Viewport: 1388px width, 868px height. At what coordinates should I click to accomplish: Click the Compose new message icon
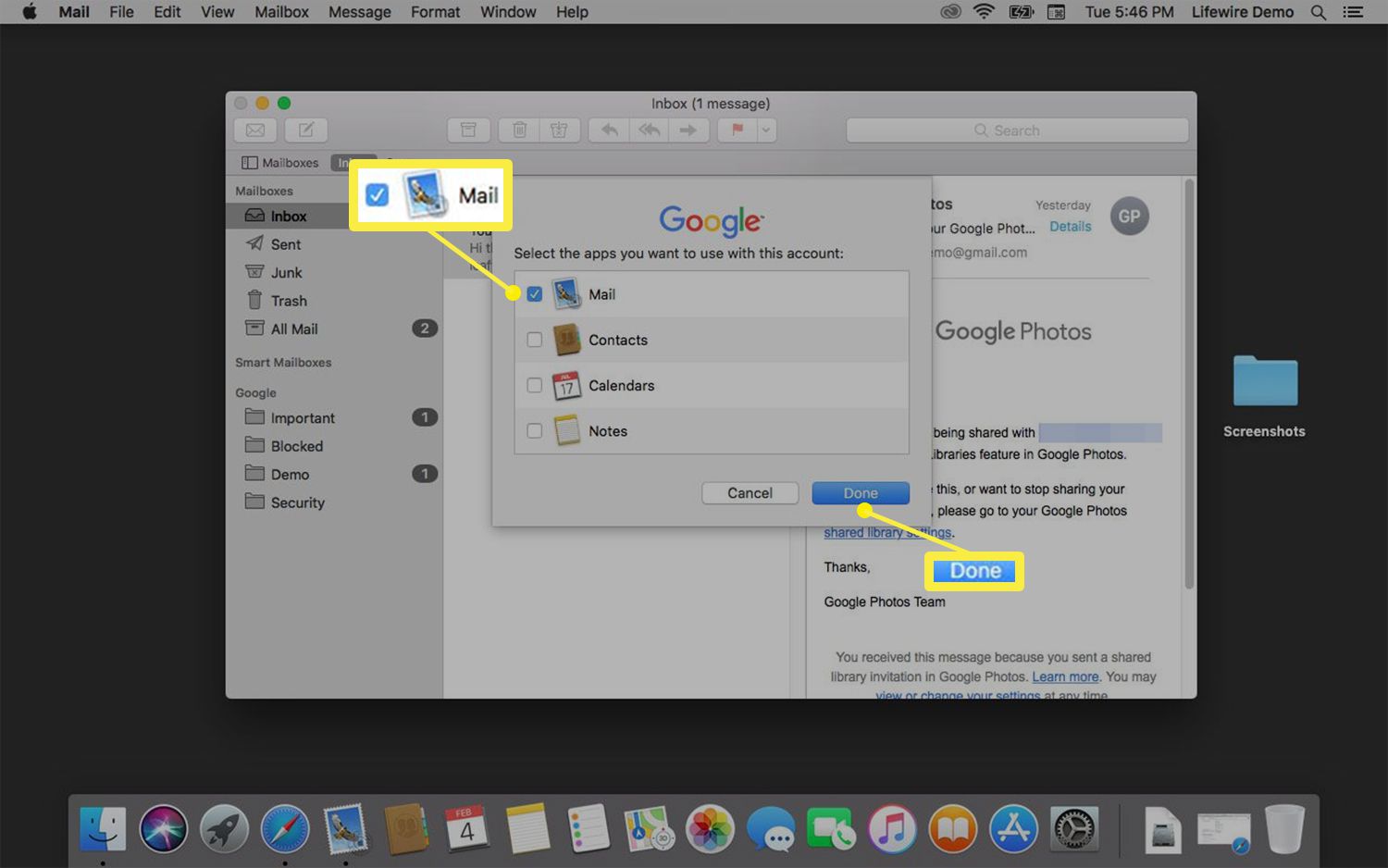[x=305, y=130]
